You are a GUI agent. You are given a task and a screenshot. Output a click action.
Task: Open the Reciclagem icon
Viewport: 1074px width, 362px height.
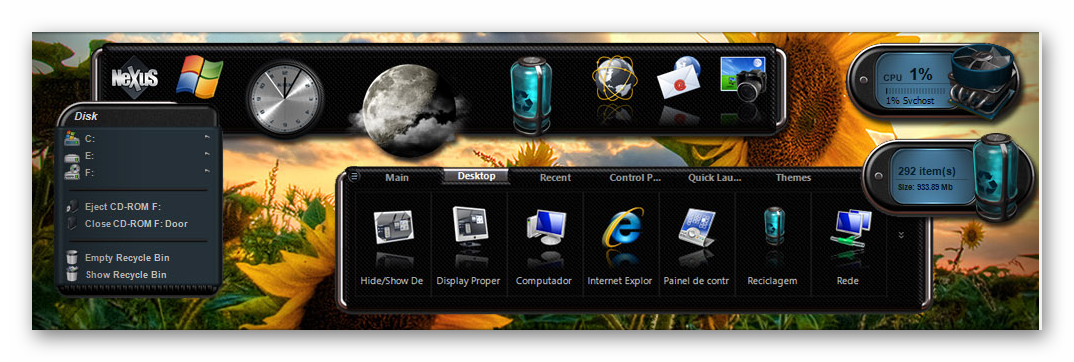tap(774, 227)
